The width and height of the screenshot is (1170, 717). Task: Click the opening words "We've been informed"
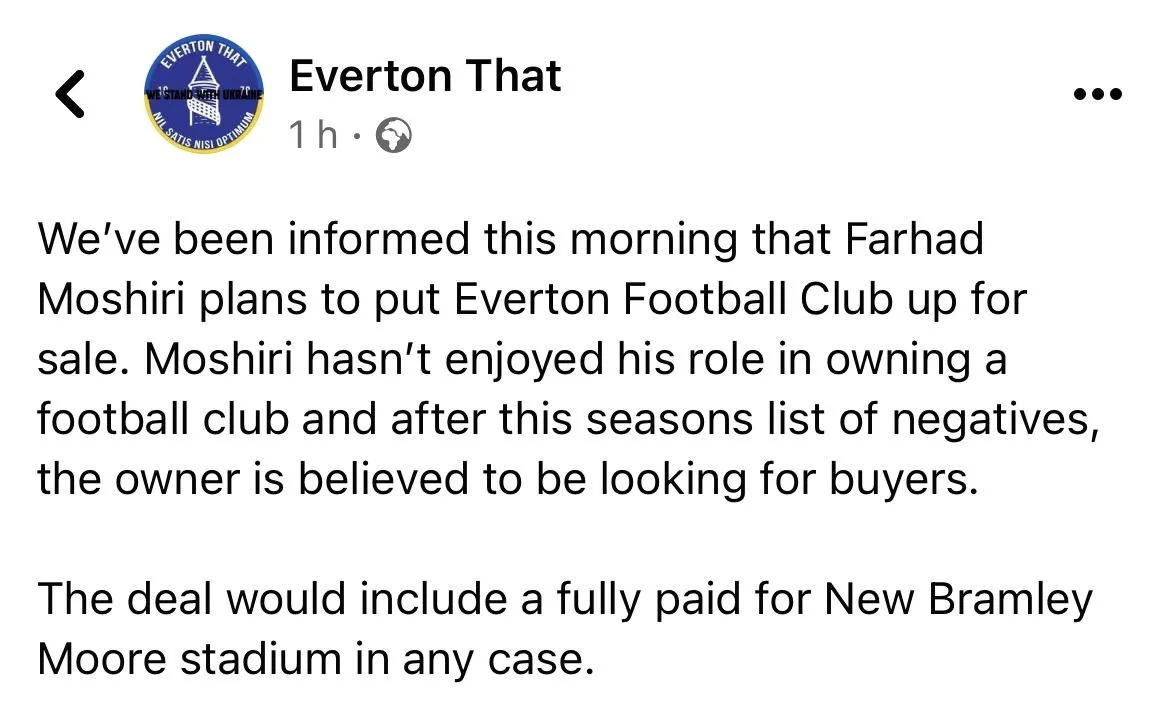click(253, 241)
